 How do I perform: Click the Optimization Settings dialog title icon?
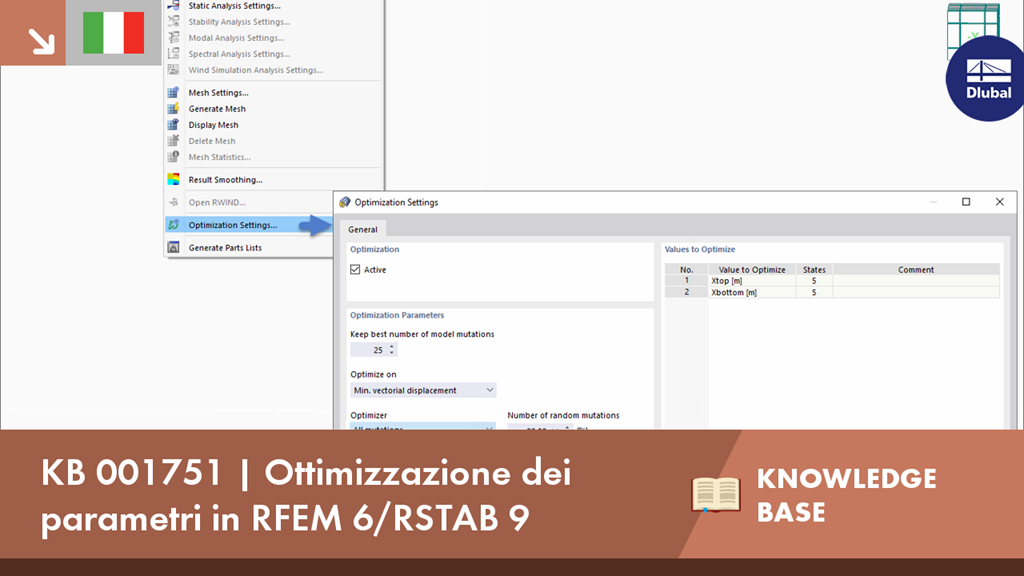tap(345, 202)
